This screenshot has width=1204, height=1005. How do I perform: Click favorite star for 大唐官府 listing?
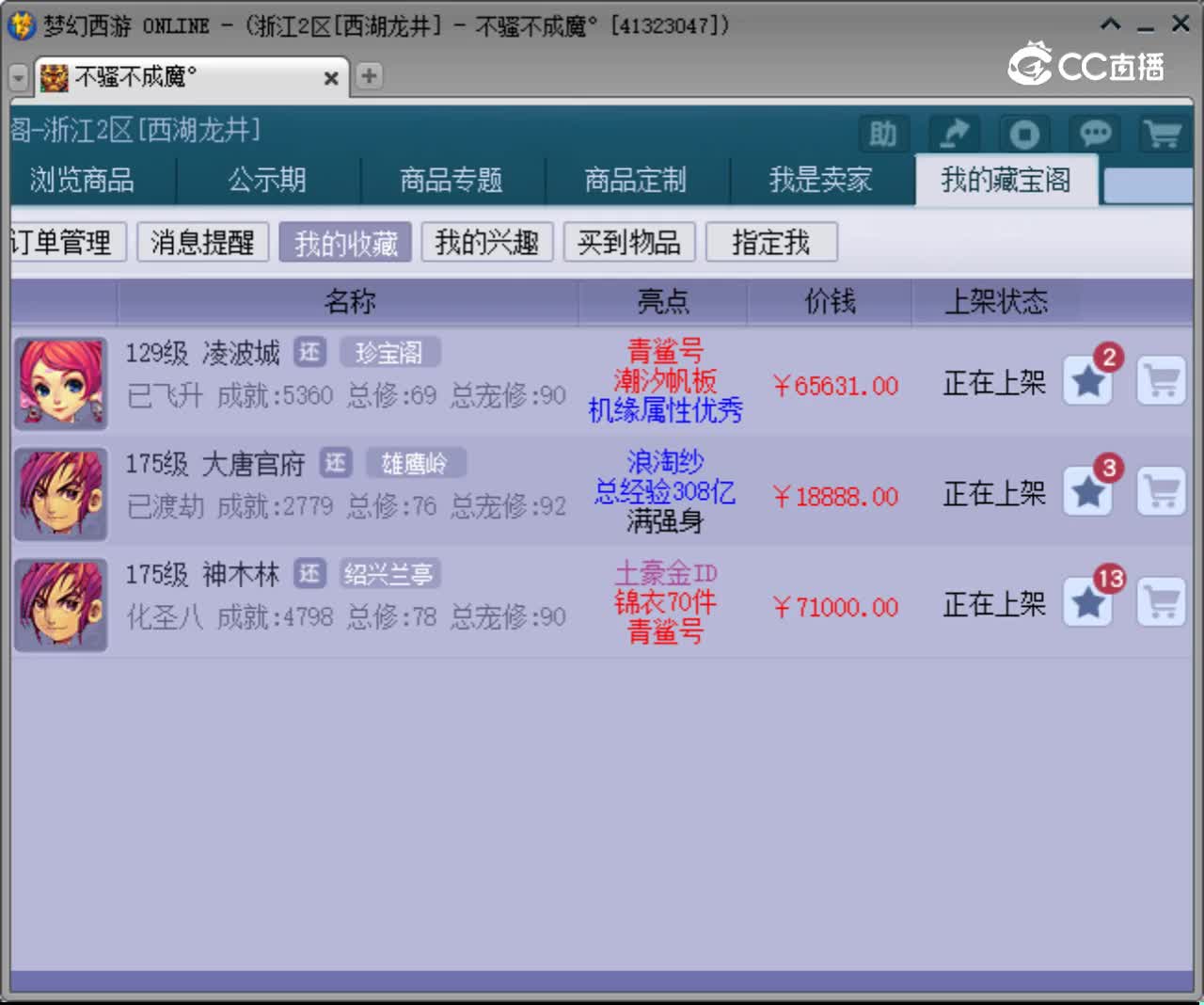tap(1088, 491)
